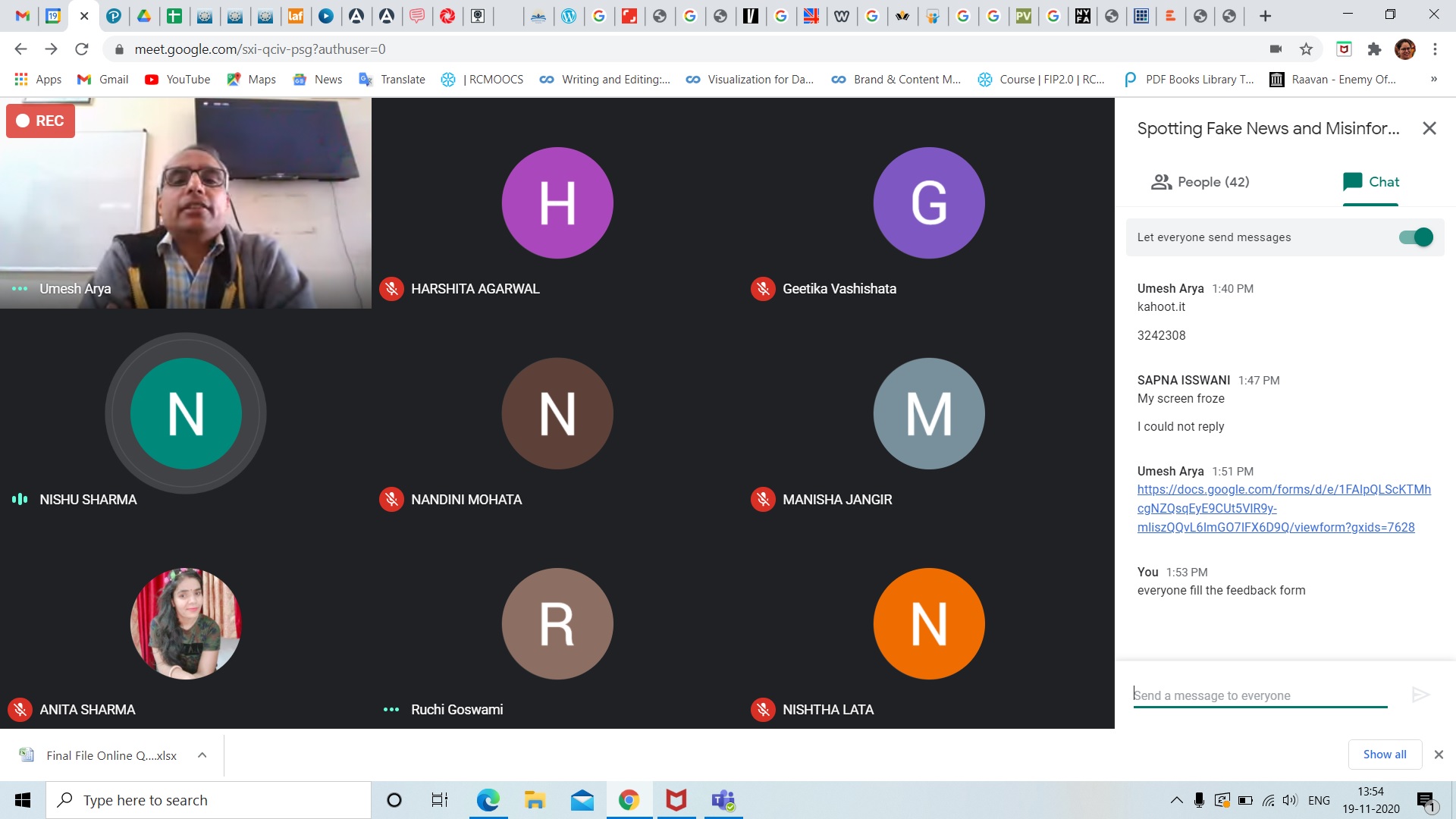The width and height of the screenshot is (1456, 819).
Task: Toggle off Let everyone send messages
Action: [1415, 237]
